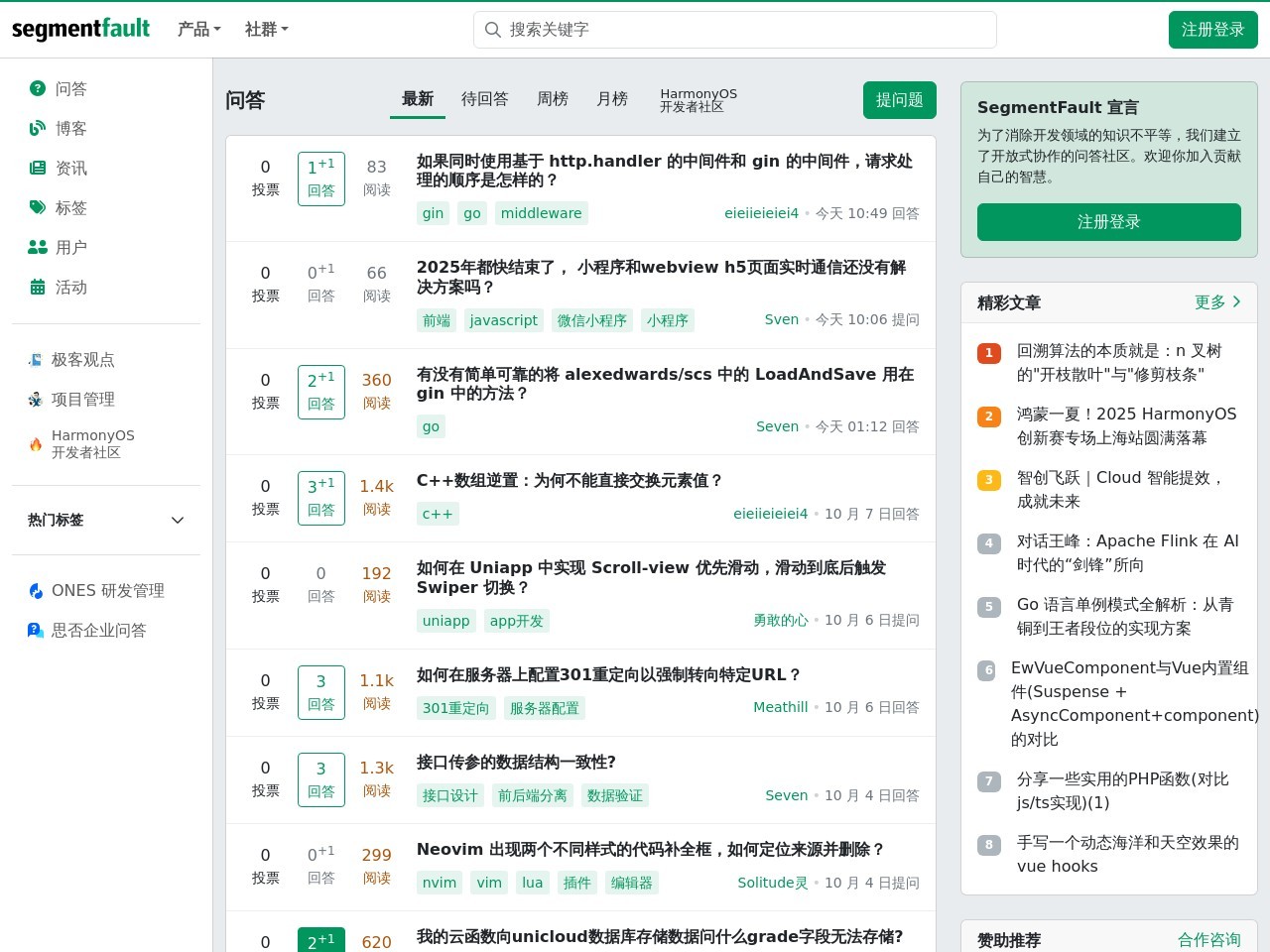
Task: Focus the 搜索关键字 search field
Action: click(x=744, y=30)
